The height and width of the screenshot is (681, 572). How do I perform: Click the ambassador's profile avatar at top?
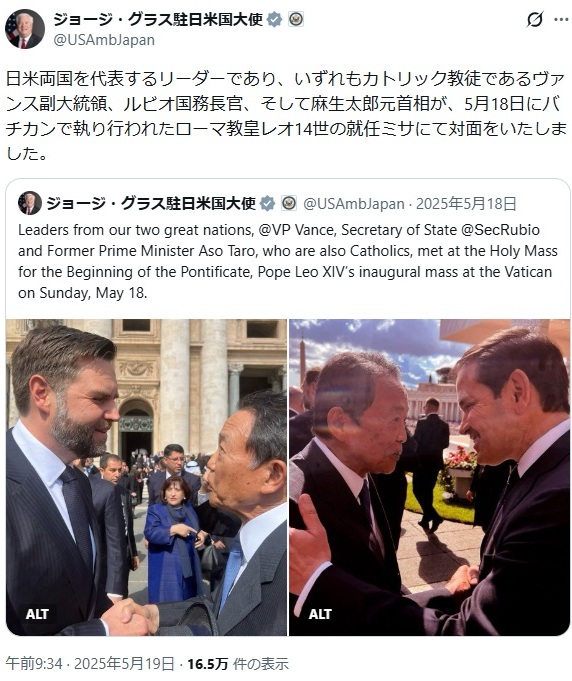[x=25, y=29]
